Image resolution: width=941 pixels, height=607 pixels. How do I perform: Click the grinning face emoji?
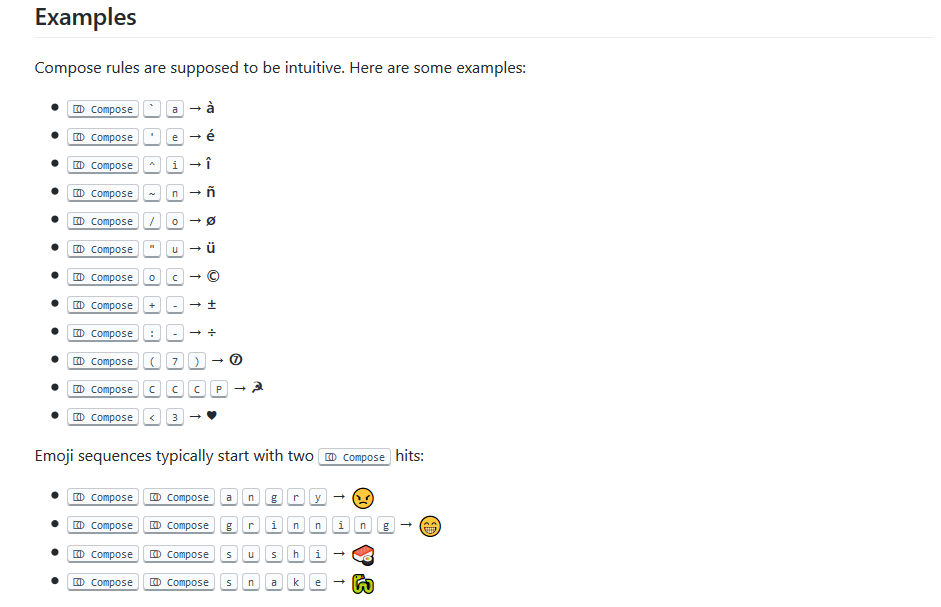tap(430, 527)
